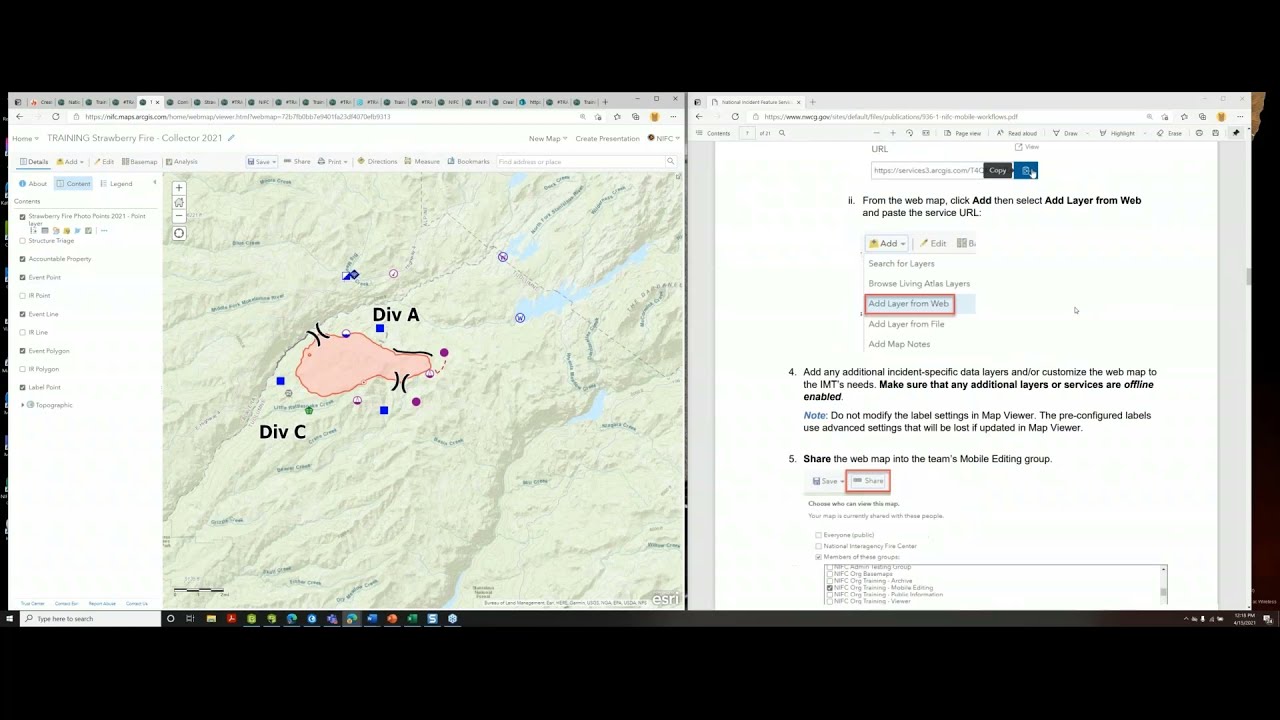Click the Report Abuse footer link
This screenshot has height=720, width=1280.
[102, 603]
